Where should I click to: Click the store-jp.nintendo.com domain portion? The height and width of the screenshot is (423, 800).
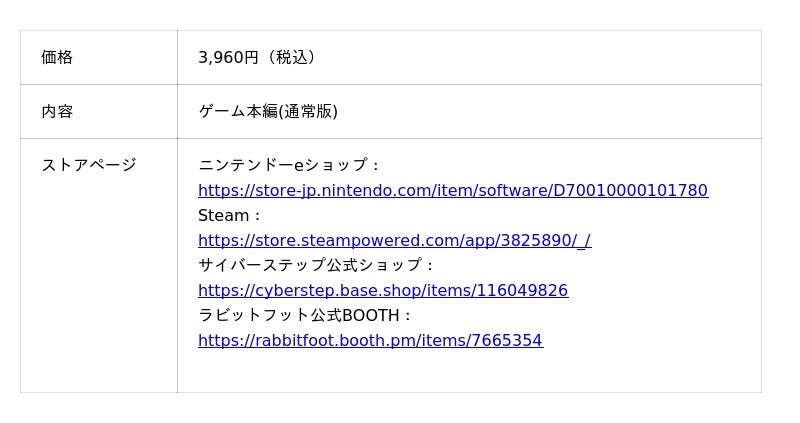pos(329,190)
